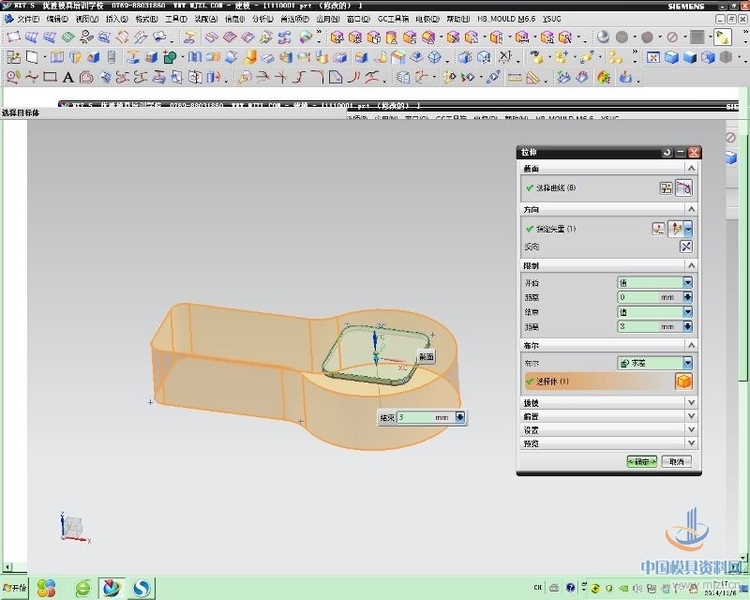Click the select curve icon in extrude dialog
Viewport: 750px width, 600px height.
(685, 187)
